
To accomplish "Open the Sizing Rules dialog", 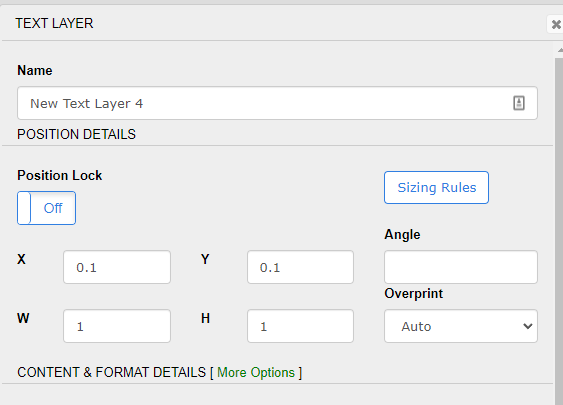I will point(436,187).
